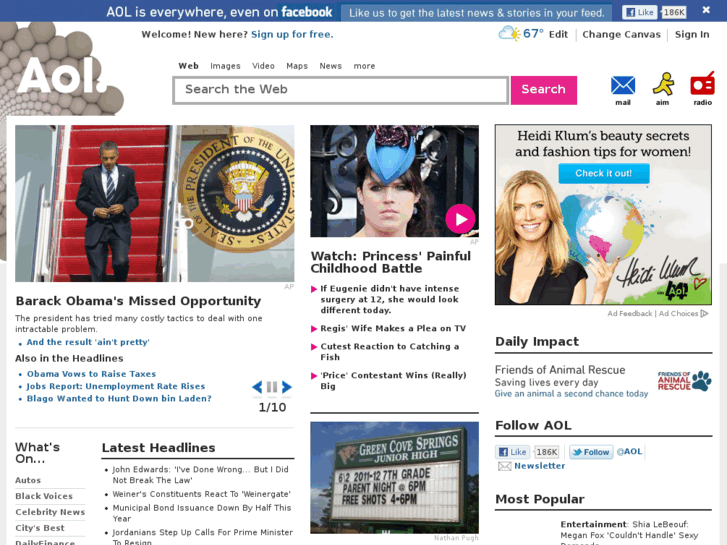Viewport: 727px width, 545px height.
Task: Open Celebrity News section
Action: 50,512
